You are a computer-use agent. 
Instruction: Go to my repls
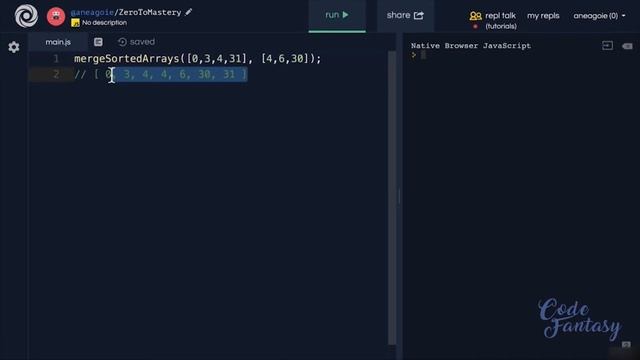pyautogui.click(x=543, y=16)
